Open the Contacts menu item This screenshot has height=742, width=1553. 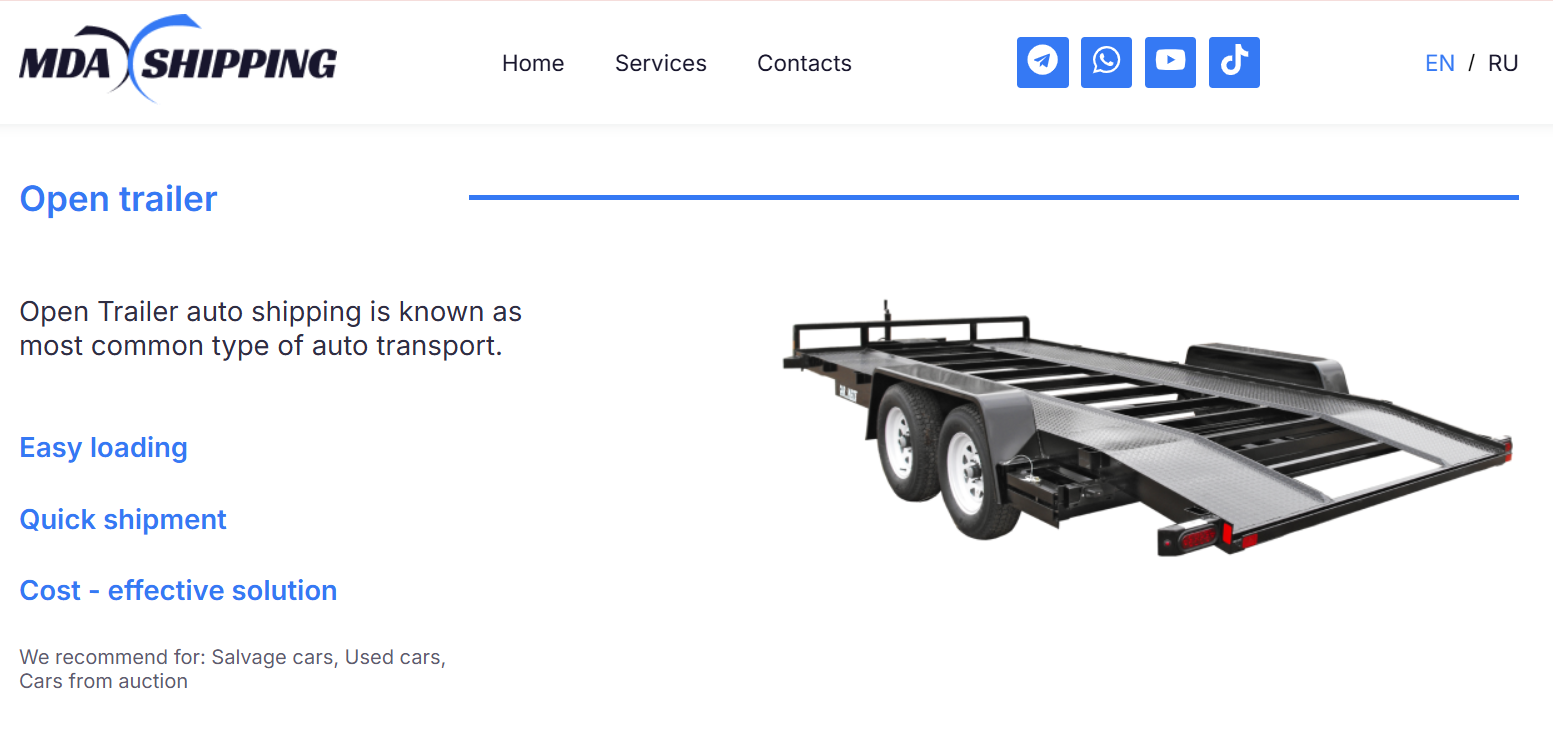pyautogui.click(x=805, y=63)
